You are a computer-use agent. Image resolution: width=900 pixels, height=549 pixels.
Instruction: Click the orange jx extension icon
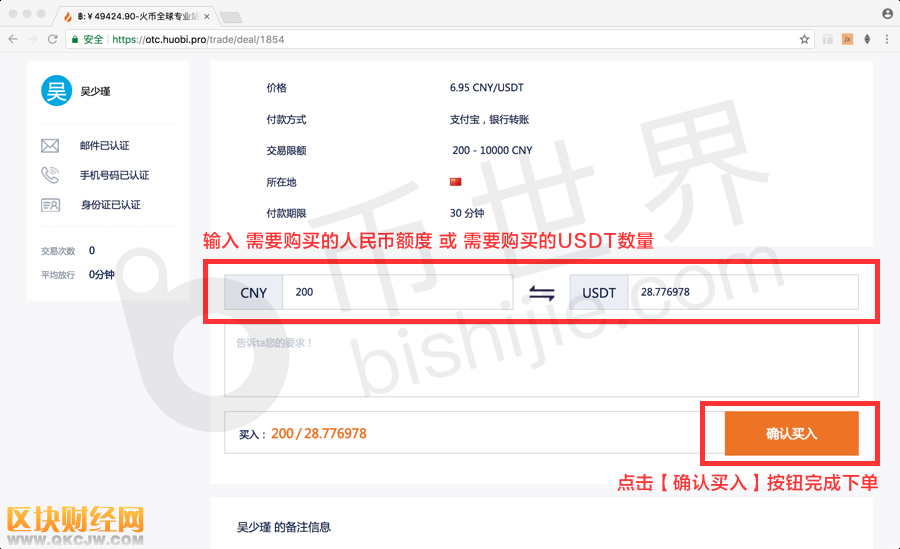(x=847, y=39)
